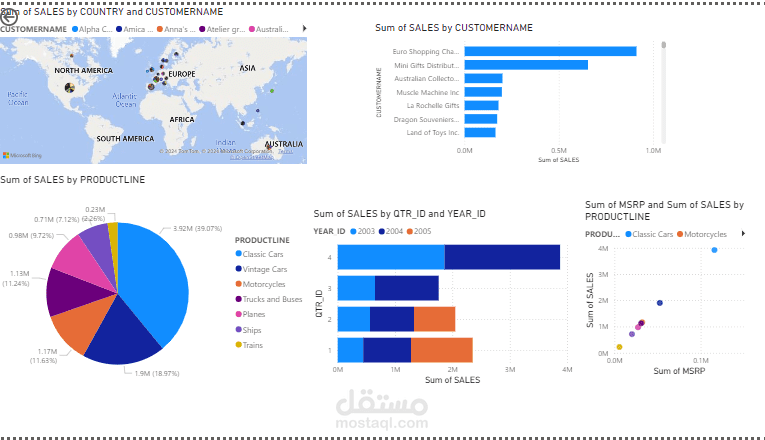Image resolution: width=765 pixels, height=440 pixels.
Task: Select Classic Cars in productline legend
Action: pos(259,254)
